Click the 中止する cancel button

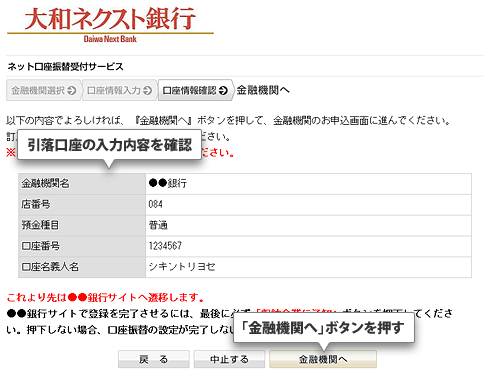point(229,359)
